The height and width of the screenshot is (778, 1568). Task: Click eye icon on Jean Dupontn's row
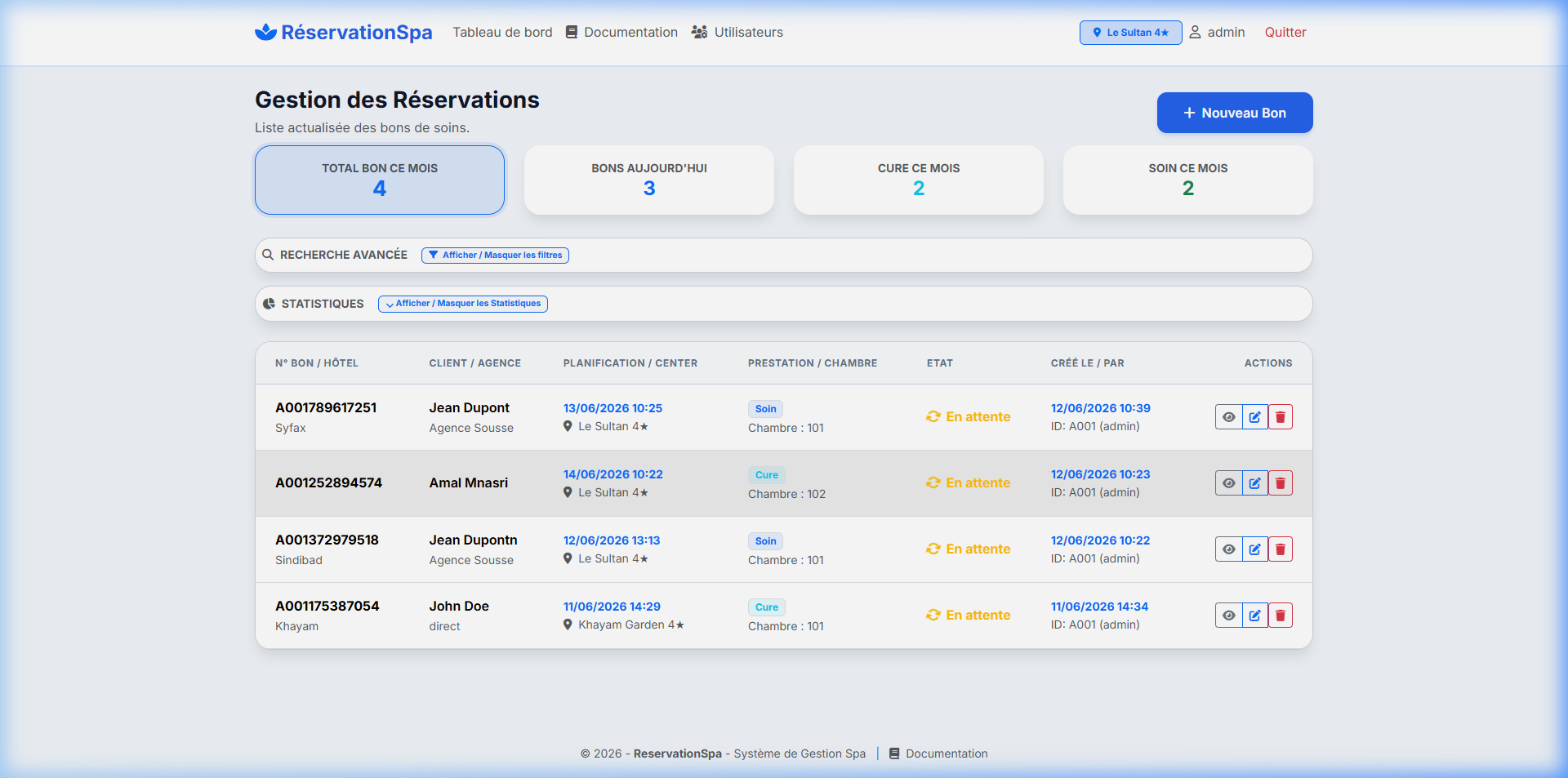pos(1228,549)
